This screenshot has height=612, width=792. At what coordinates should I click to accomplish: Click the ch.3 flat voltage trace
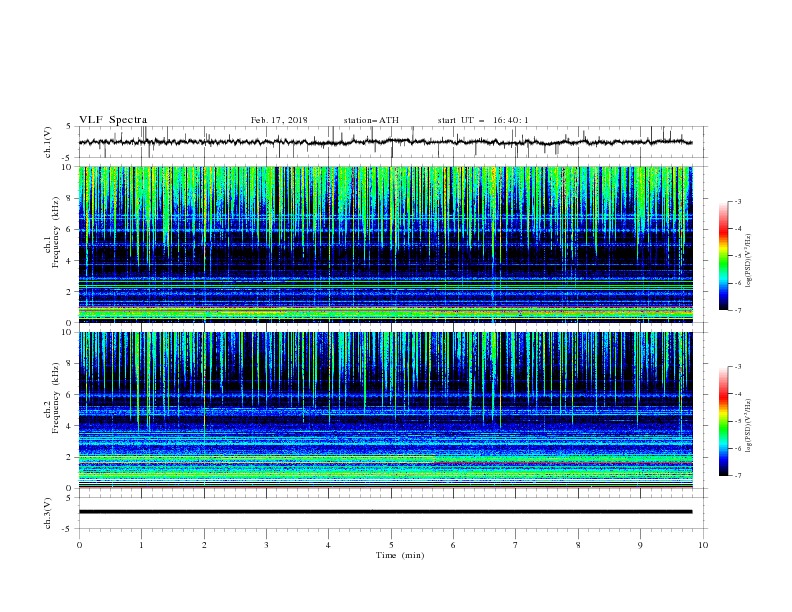coord(385,512)
